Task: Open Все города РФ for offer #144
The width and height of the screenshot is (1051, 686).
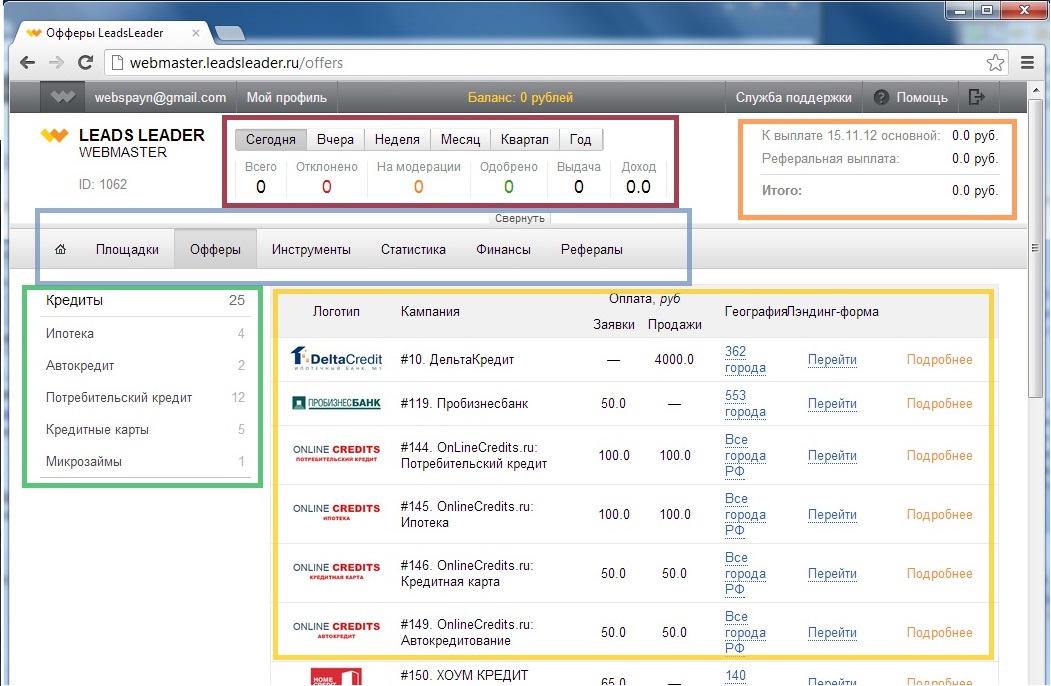Action: 745,455
